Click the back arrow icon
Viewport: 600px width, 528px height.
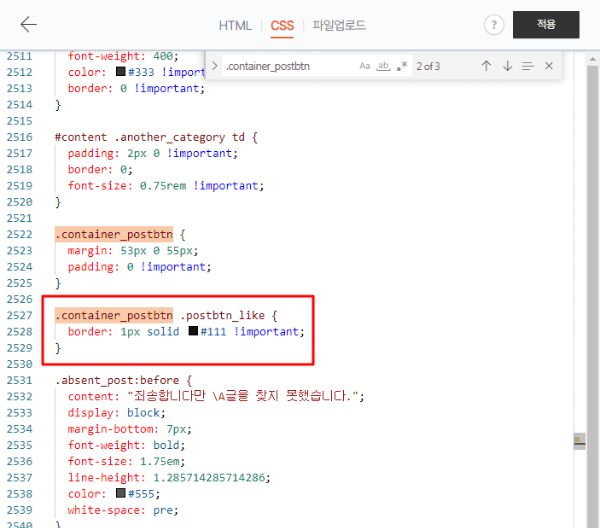[28, 24]
